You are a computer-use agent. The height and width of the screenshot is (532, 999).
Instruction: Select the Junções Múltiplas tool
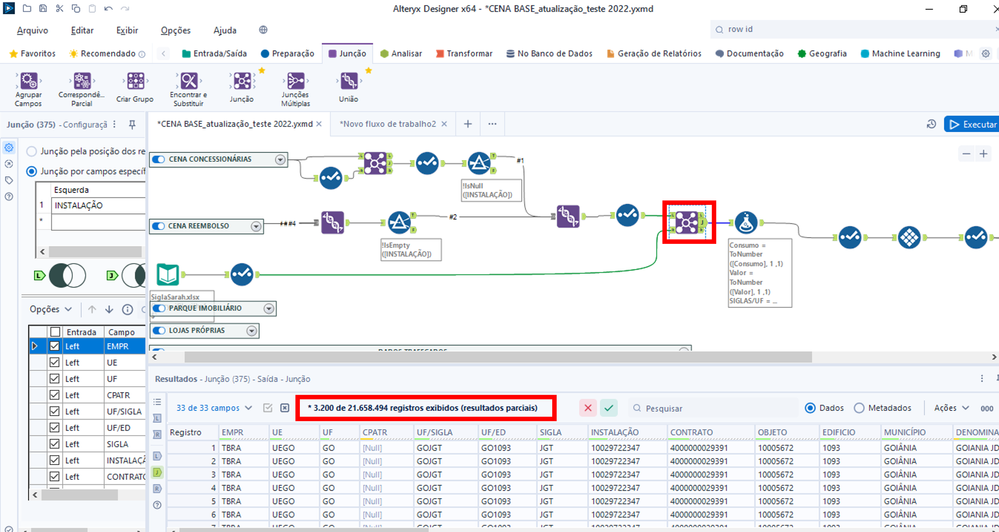tap(295, 87)
